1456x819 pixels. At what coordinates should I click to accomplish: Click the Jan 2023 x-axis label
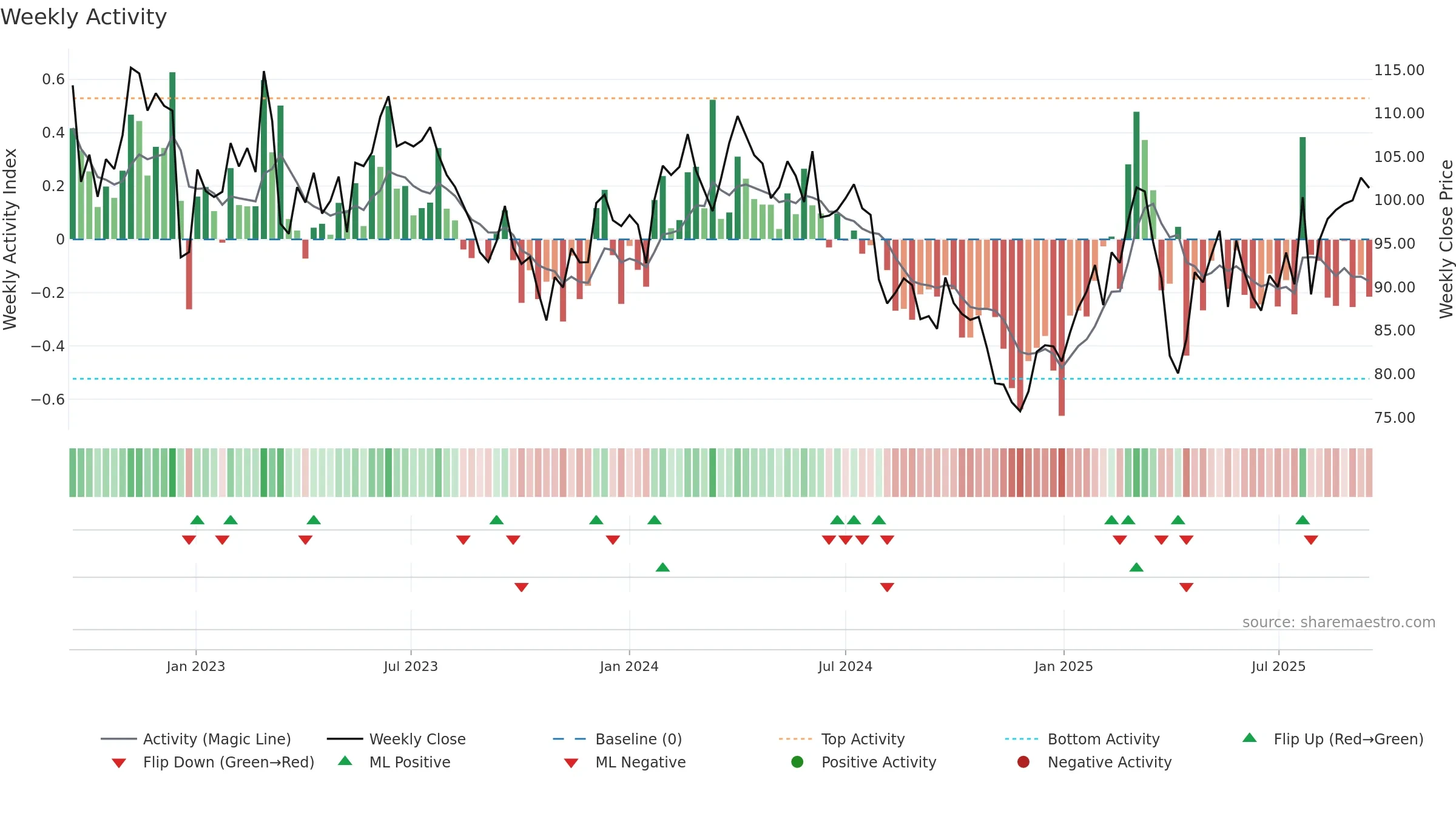coord(196,666)
